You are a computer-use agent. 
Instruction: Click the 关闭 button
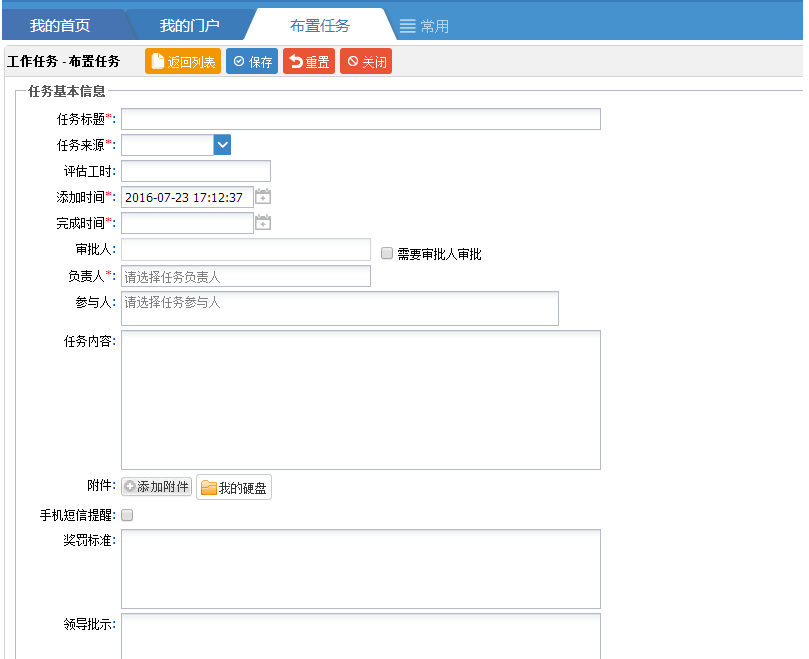pos(366,61)
